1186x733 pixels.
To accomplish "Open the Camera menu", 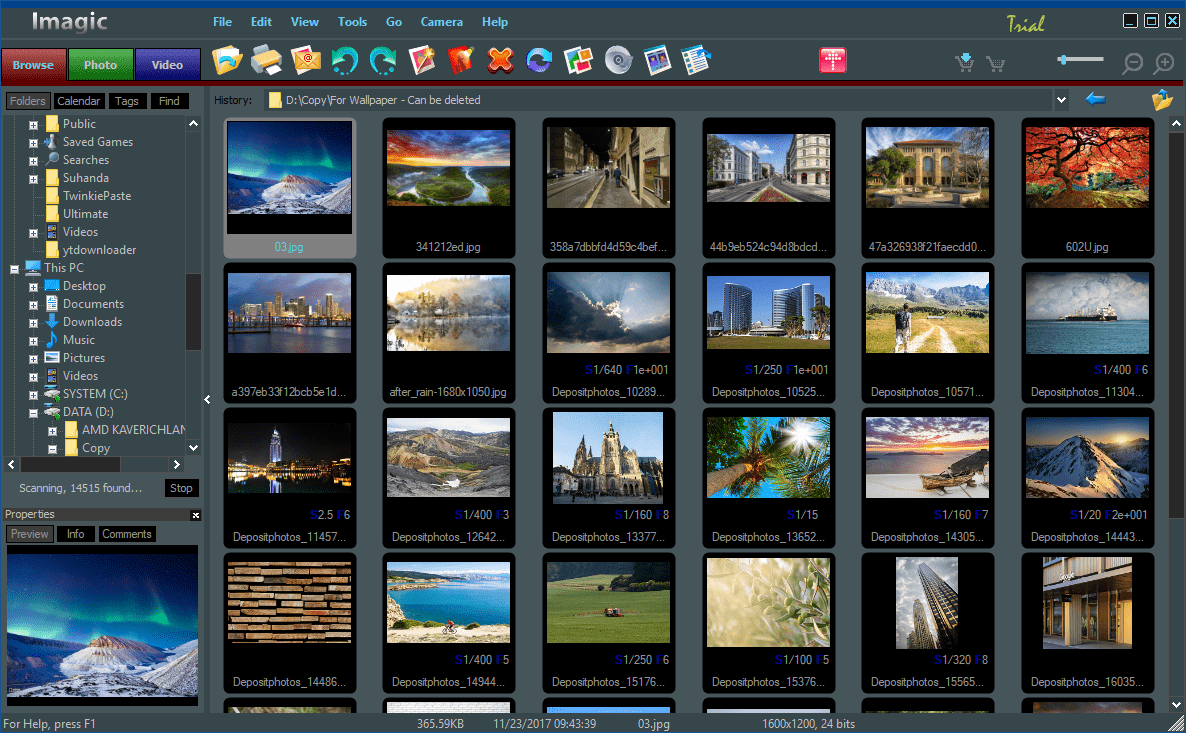I will click(x=441, y=22).
